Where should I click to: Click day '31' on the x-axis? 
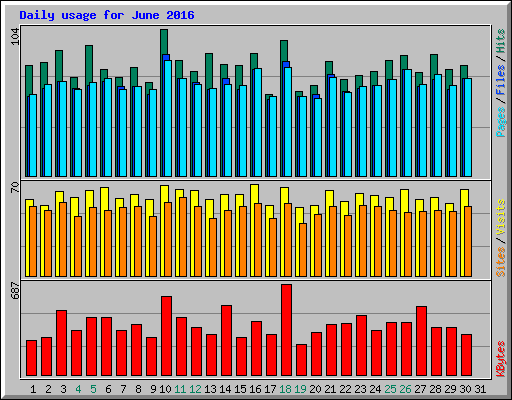click(480, 389)
